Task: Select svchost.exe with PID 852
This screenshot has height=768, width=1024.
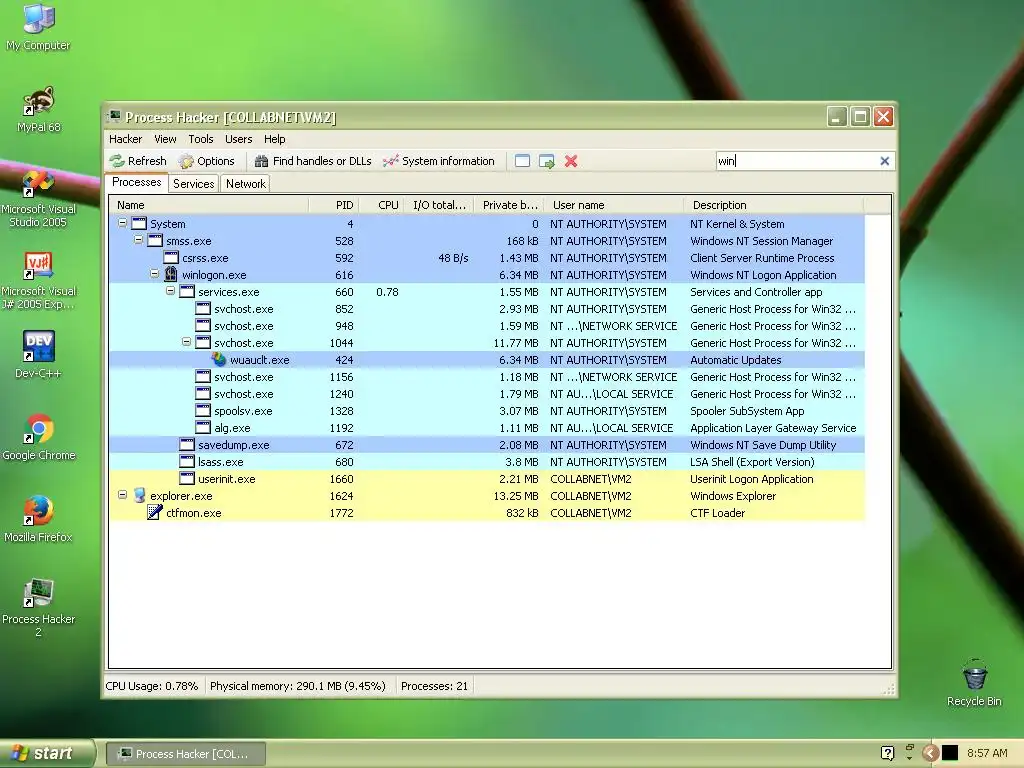Action: [x=487, y=309]
